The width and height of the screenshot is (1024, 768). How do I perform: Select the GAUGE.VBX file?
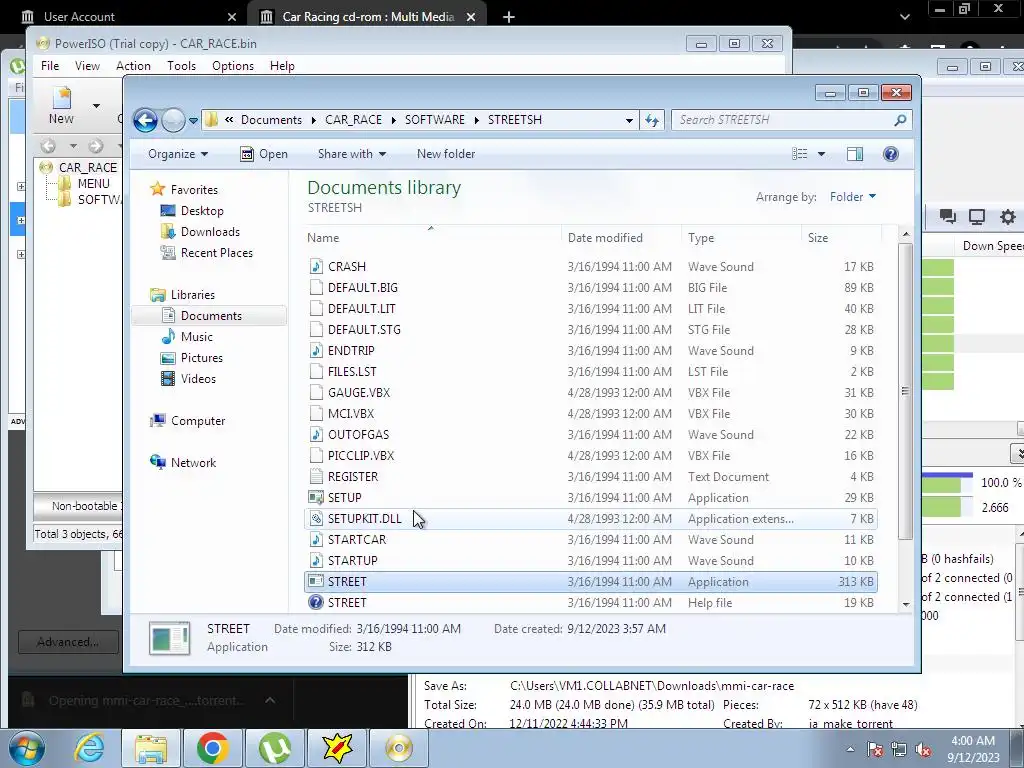(591, 392)
